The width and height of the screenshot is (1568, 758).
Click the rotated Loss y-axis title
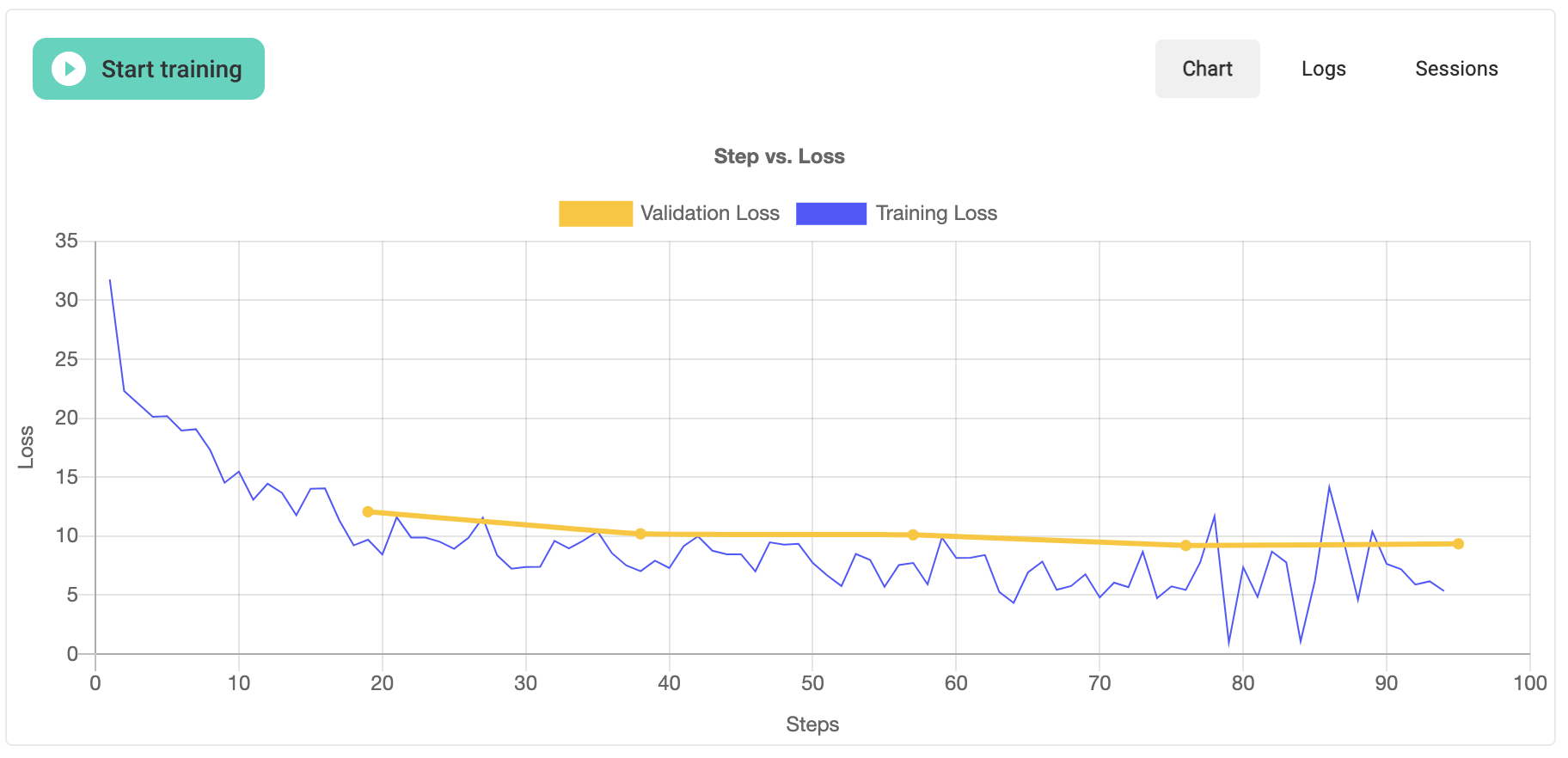pos(27,447)
